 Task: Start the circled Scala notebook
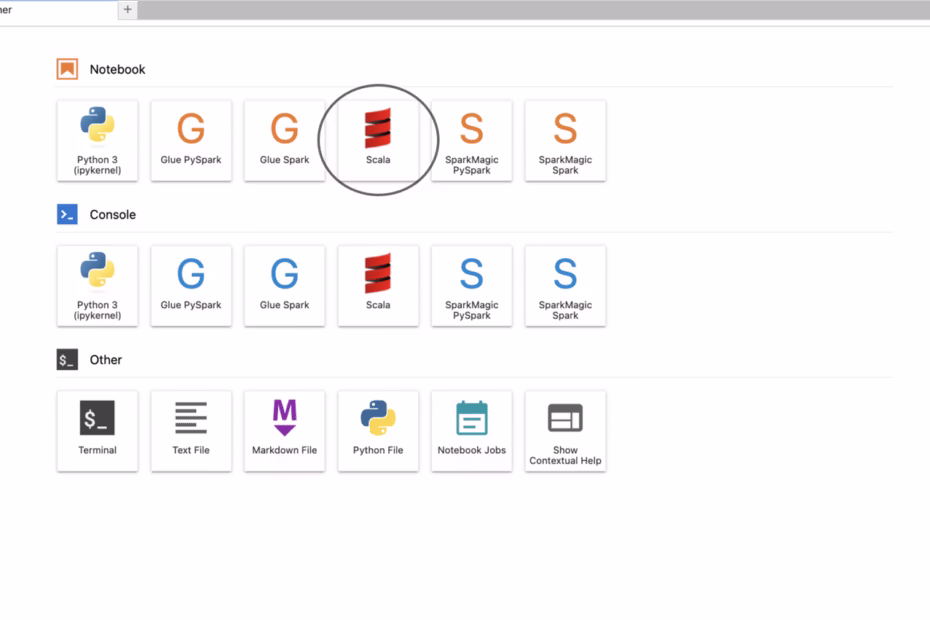click(378, 140)
